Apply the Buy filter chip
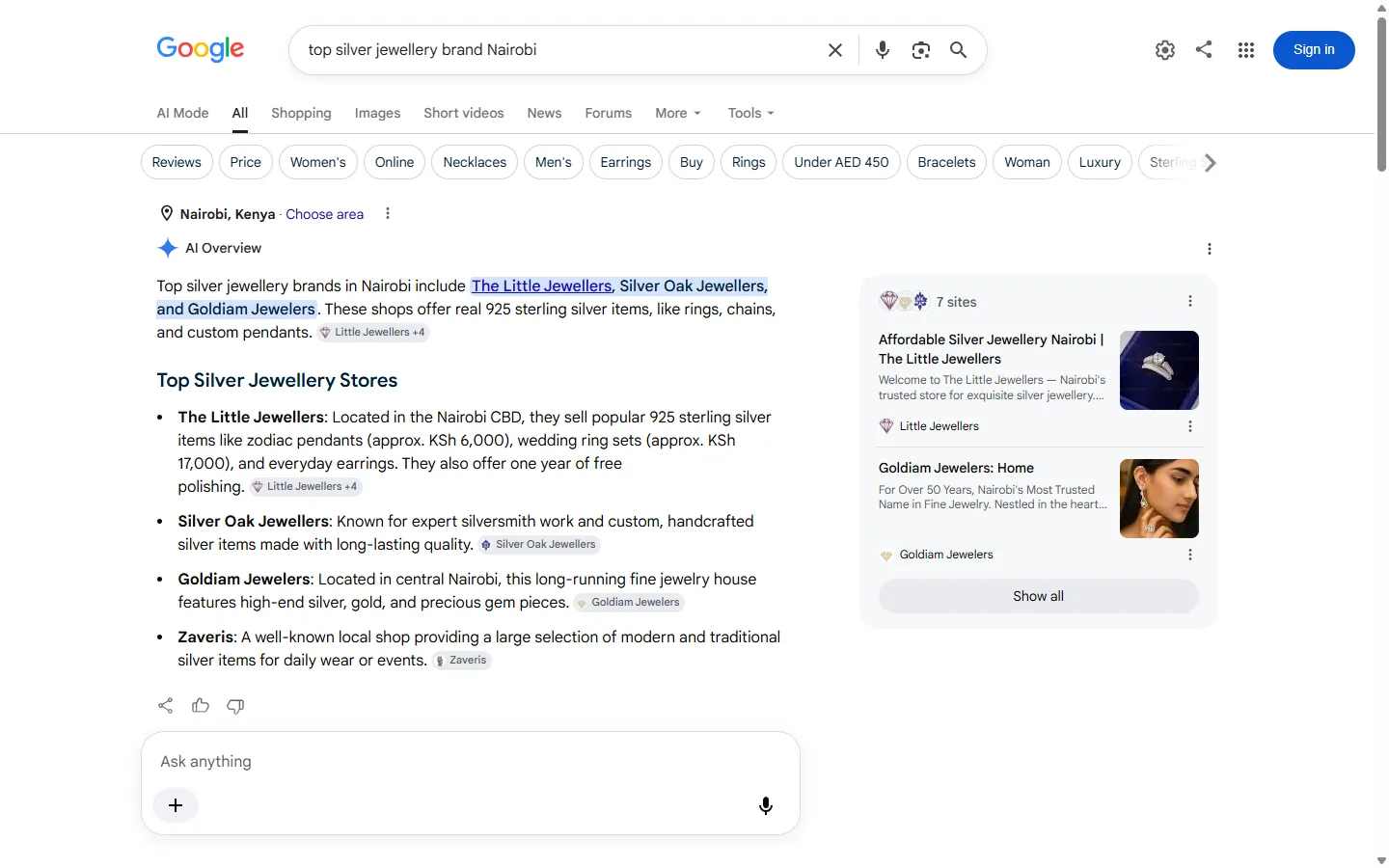The image size is (1389, 868). pyautogui.click(x=692, y=162)
